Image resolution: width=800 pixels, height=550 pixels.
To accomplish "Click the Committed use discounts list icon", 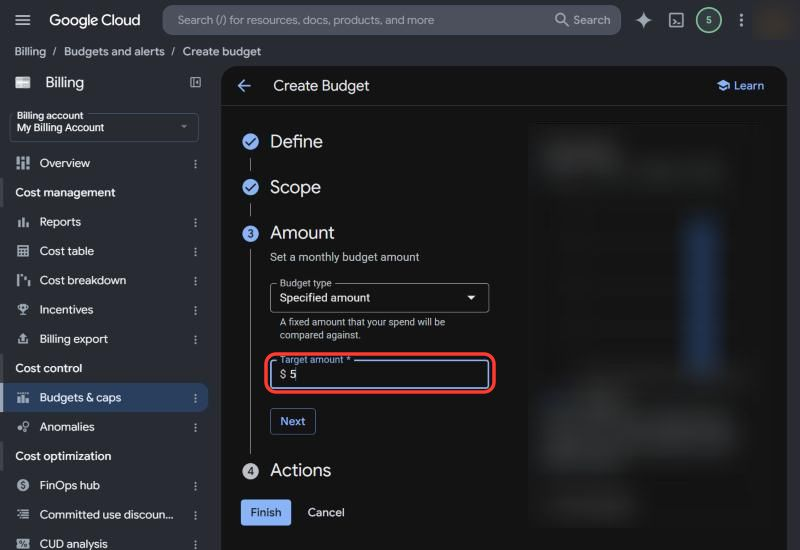I will 23,514.
